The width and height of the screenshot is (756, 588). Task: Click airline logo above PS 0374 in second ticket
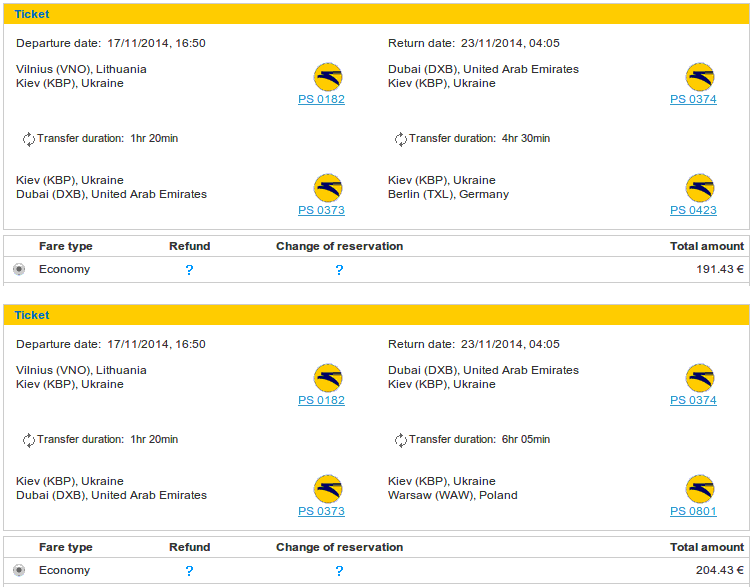click(x=700, y=378)
